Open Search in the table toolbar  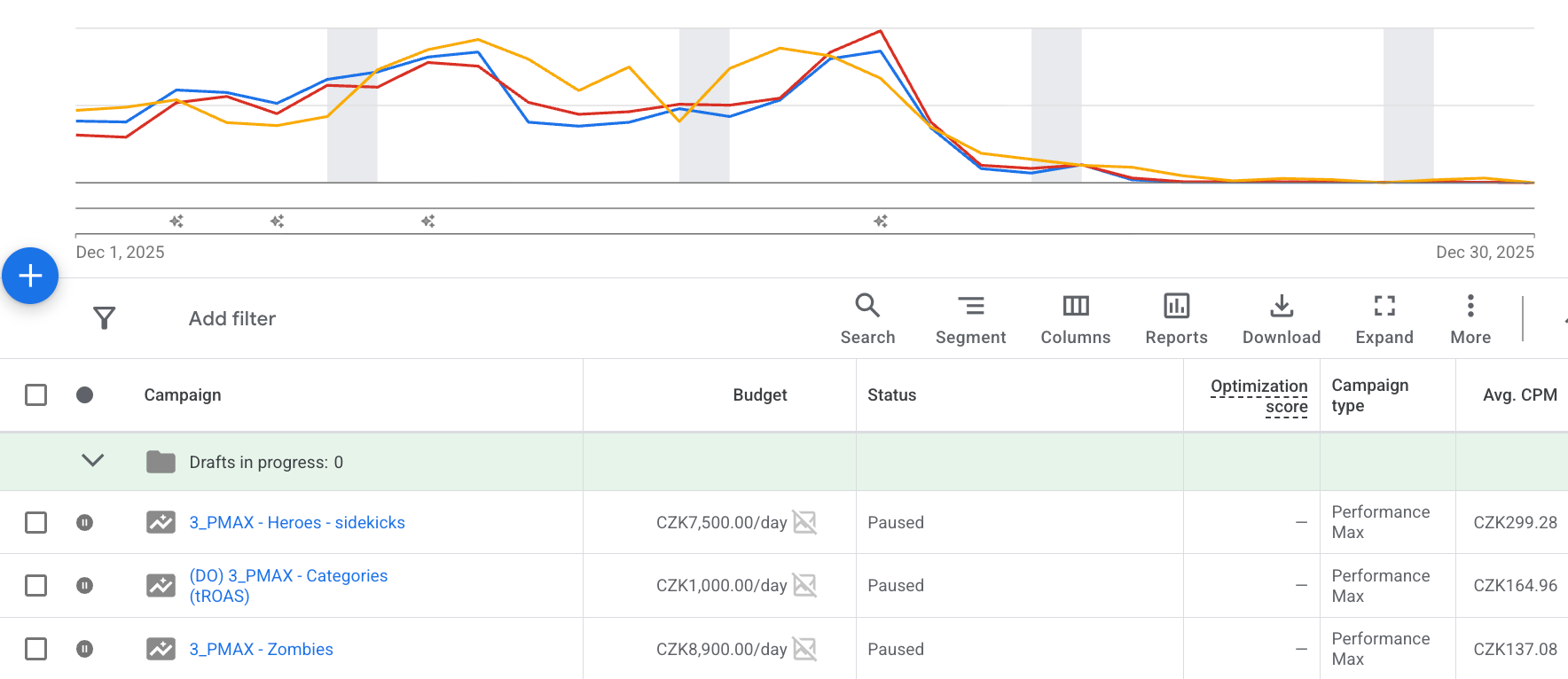(867, 319)
